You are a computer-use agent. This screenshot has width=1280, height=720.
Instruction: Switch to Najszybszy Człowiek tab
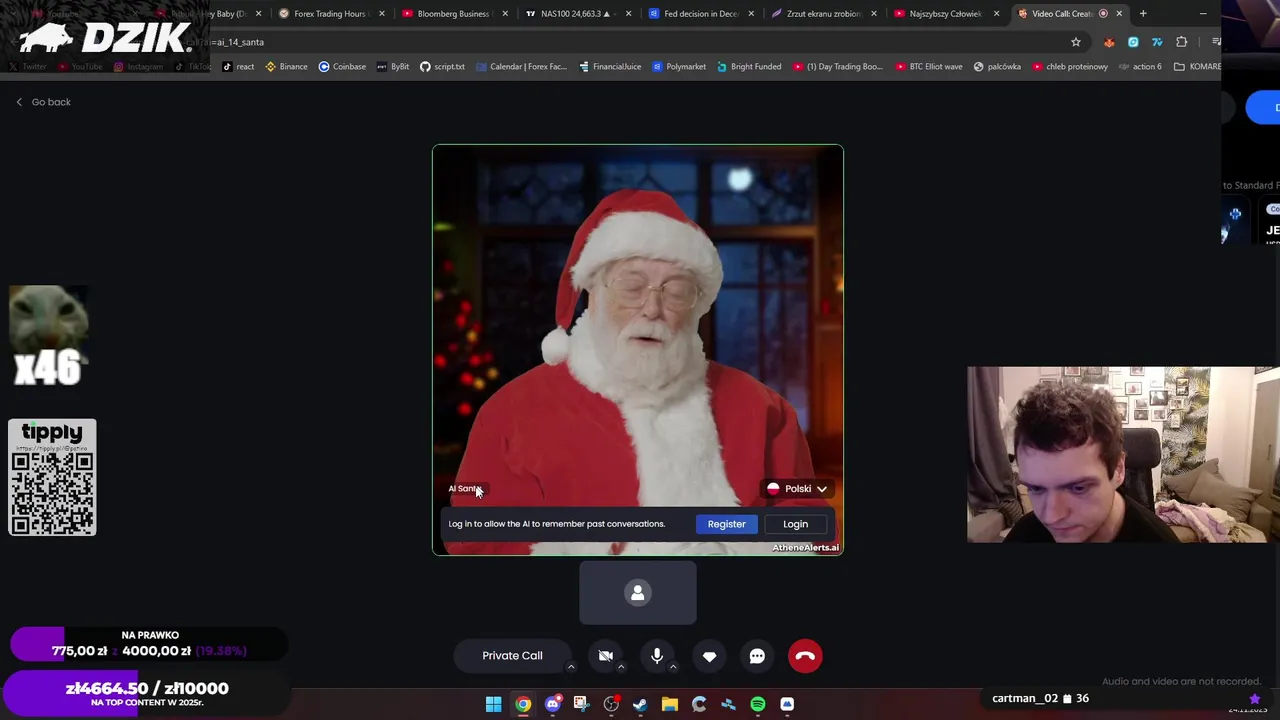[x=945, y=14]
